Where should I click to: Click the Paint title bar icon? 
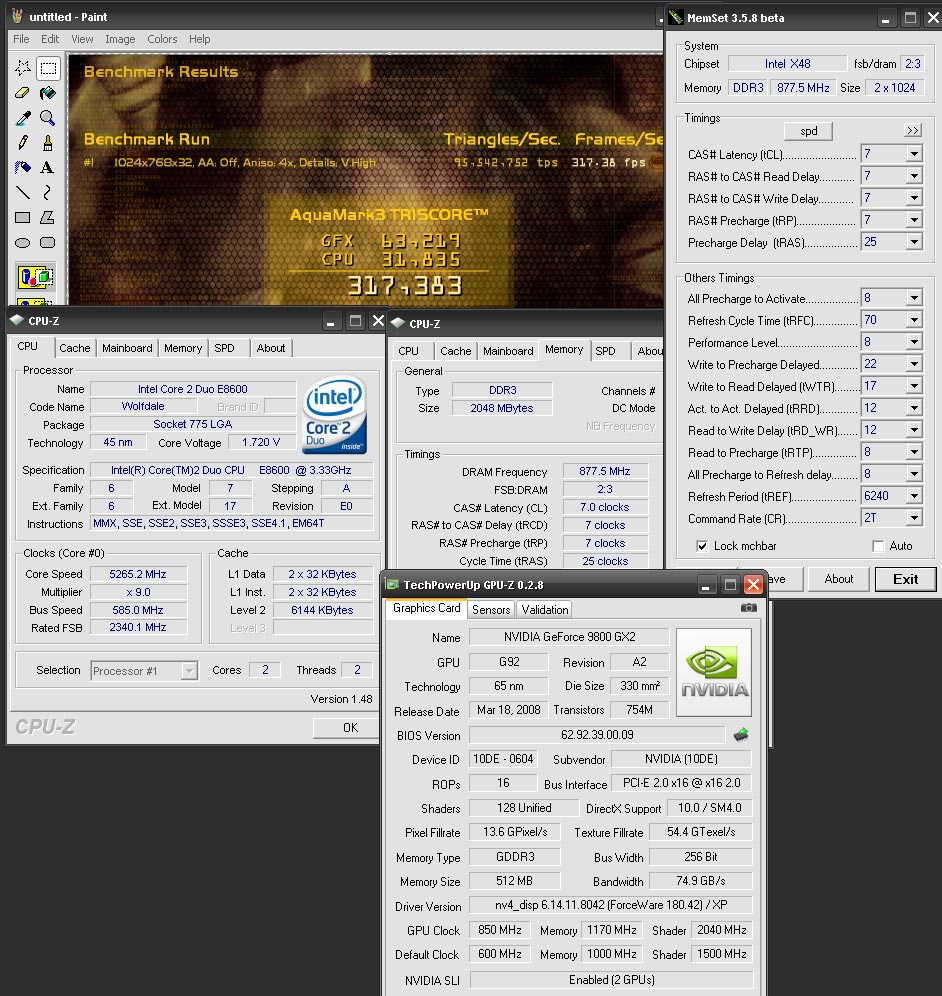(x=17, y=16)
